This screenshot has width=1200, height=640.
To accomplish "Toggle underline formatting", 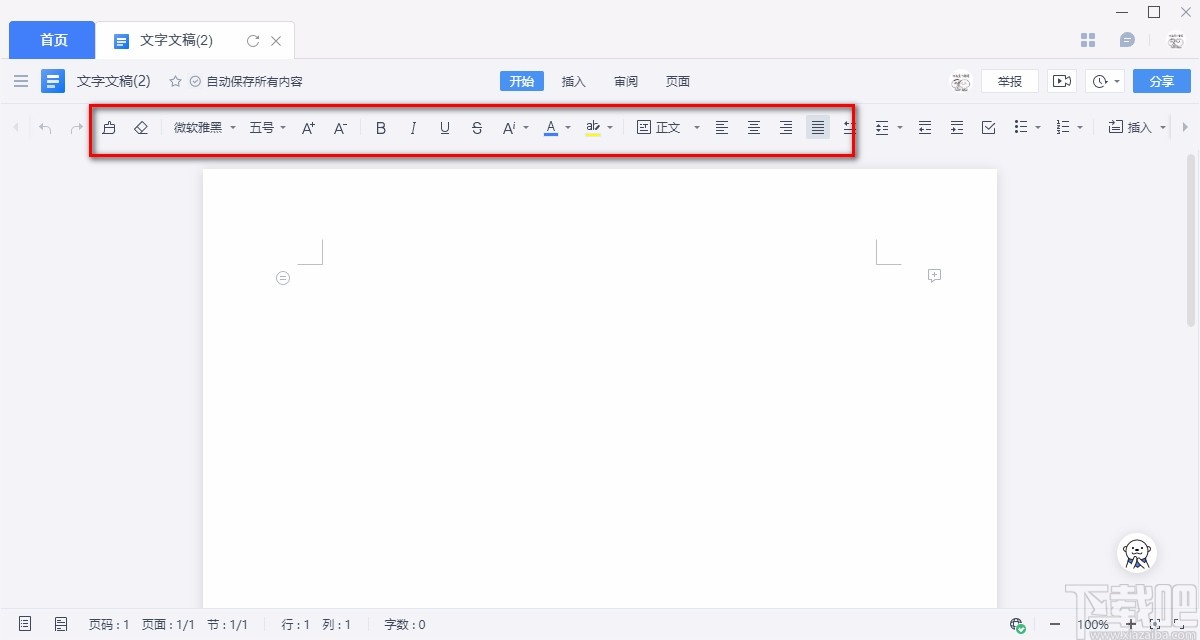I will pos(444,127).
